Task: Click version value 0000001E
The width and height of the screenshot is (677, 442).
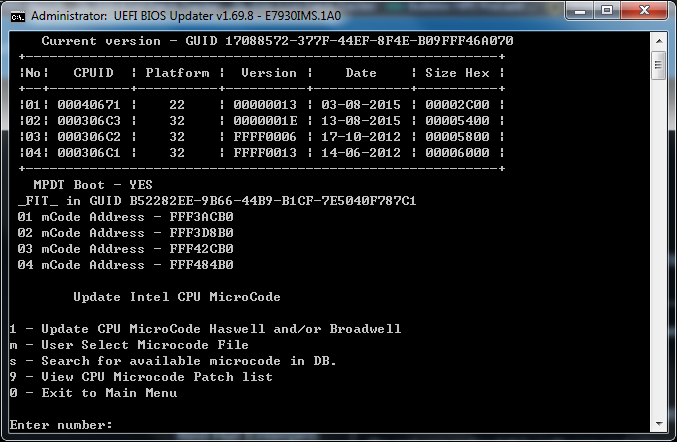Action: pyautogui.click(x=265, y=121)
